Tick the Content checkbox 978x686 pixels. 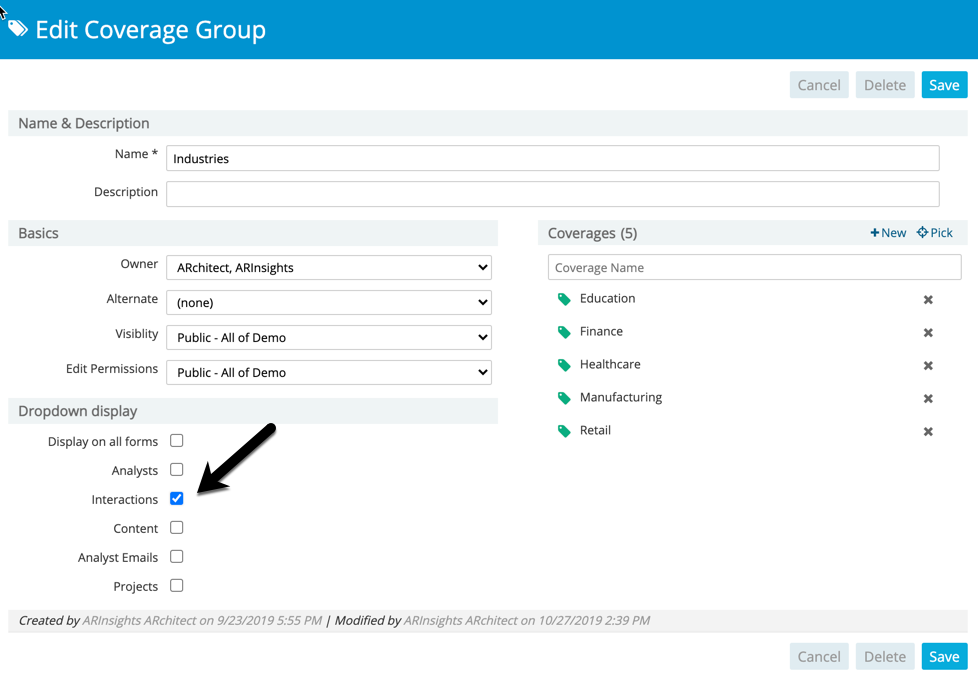(x=177, y=528)
